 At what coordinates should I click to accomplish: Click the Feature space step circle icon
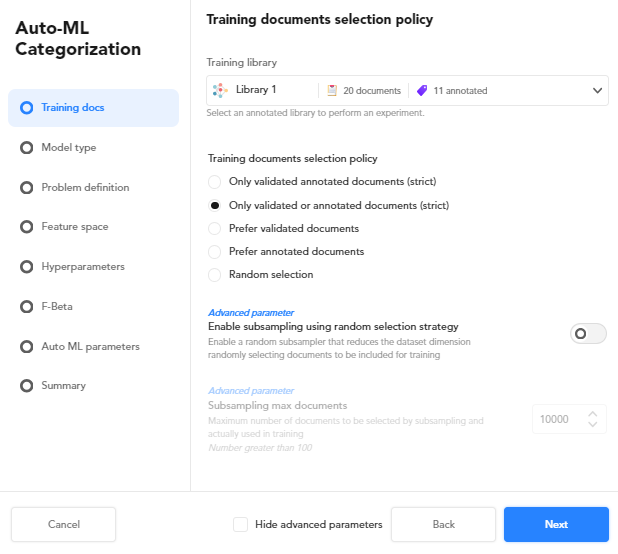click(26, 227)
